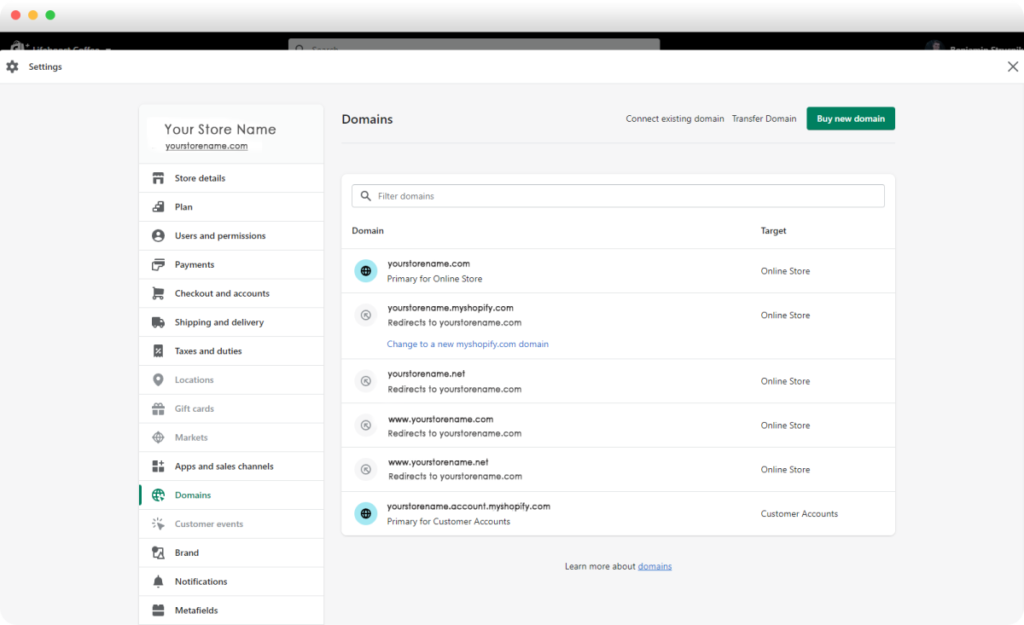Click Connect existing domain
1024x625 pixels.
pyautogui.click(x=675, y=119)
